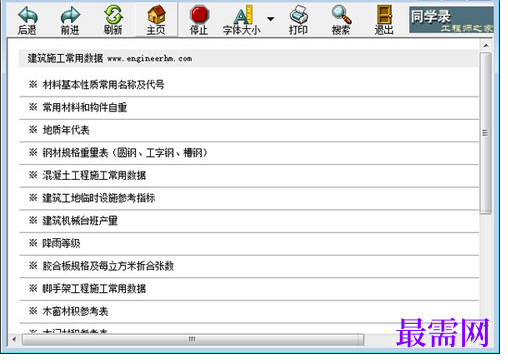The image size is (508, 364).
Task: Click the www.engineerhm.com header text
Action: tap(150, 59)
